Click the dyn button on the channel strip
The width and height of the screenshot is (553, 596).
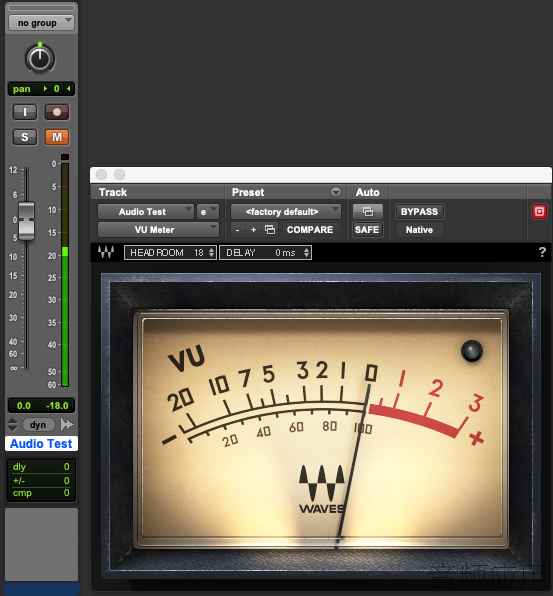[38, 425]
